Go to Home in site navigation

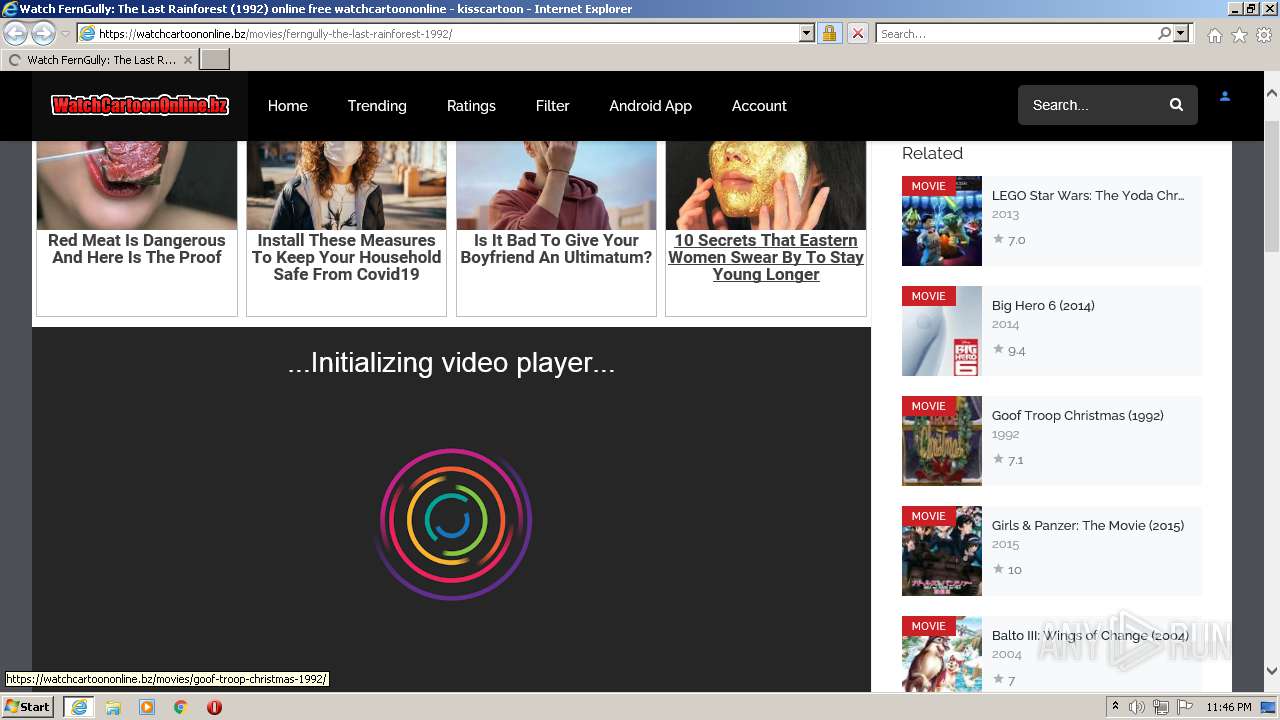tap(288, 105)
